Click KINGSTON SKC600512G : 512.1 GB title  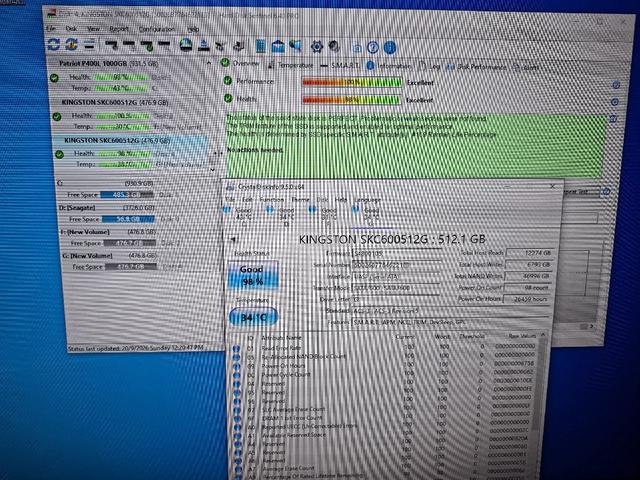click(392, 239)
